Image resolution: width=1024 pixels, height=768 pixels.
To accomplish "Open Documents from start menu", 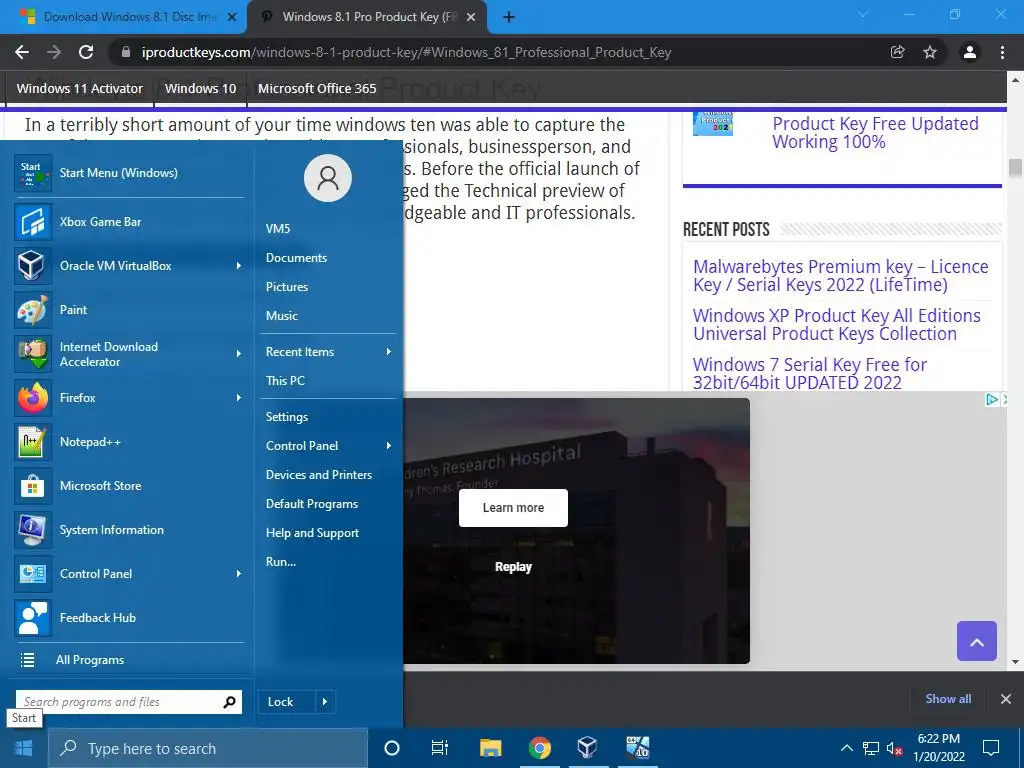I will tap(296, 258).
